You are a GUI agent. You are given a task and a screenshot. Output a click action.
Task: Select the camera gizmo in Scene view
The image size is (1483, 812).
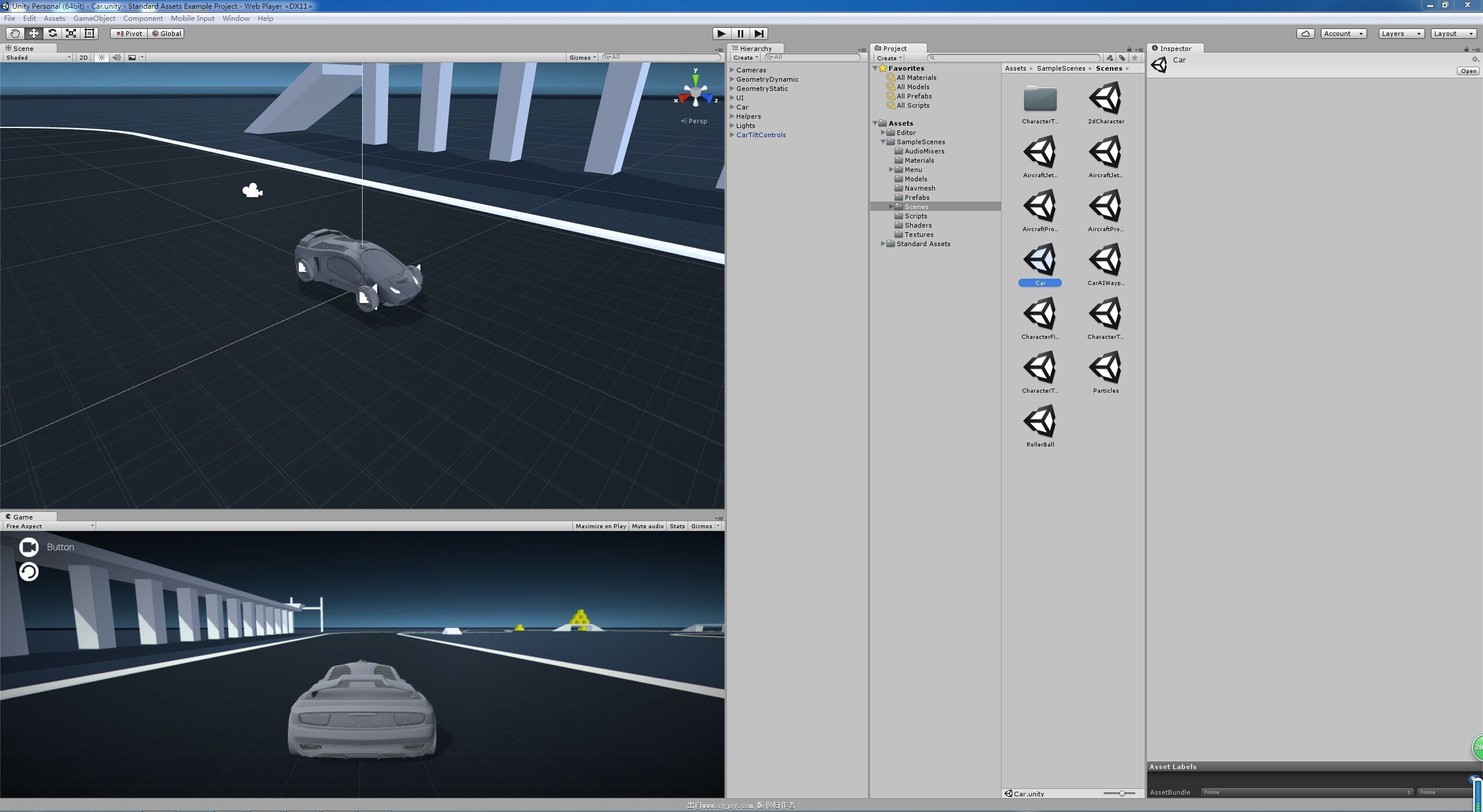pyautogui.click(x=252, y=190)
